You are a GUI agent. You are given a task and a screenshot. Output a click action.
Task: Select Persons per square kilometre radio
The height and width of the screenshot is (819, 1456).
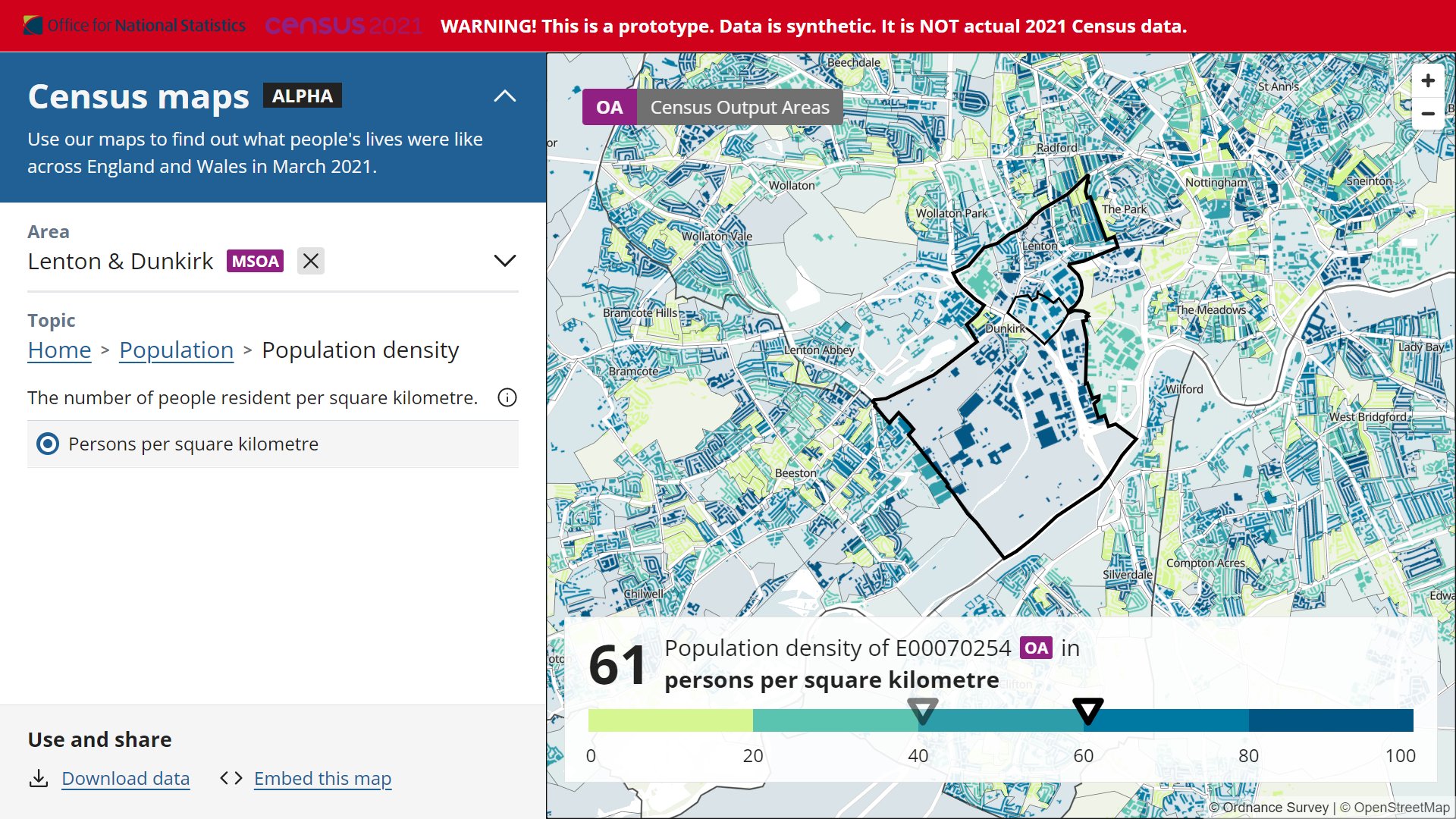click(48, 444)
